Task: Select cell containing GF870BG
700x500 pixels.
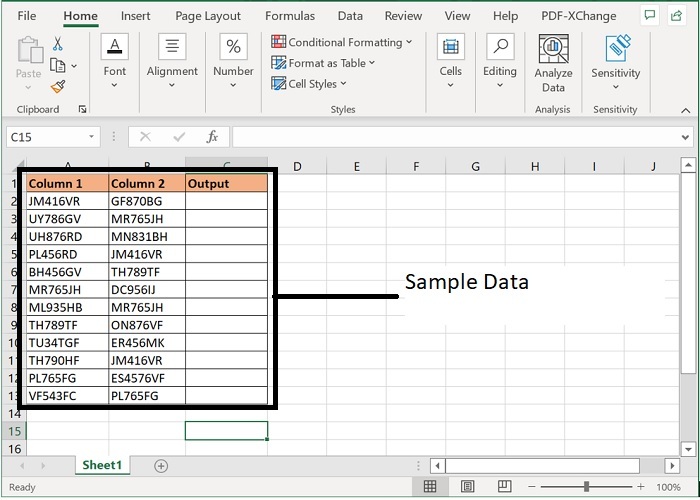Action: click(x=147, y=201)
